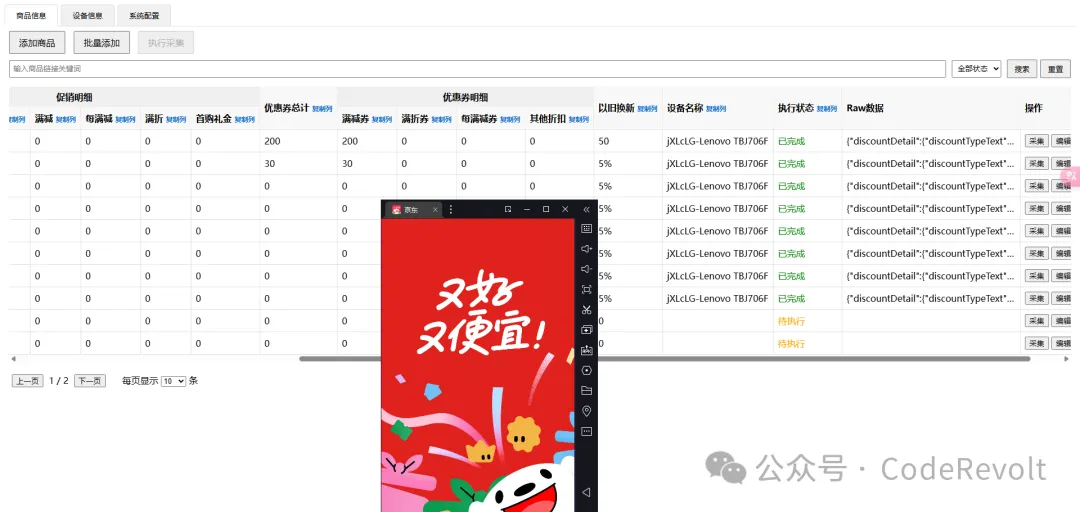Click the 执行采集 button
Image resolution: width=1080 pixels, height=512 pixels.
tap(166, 43)
